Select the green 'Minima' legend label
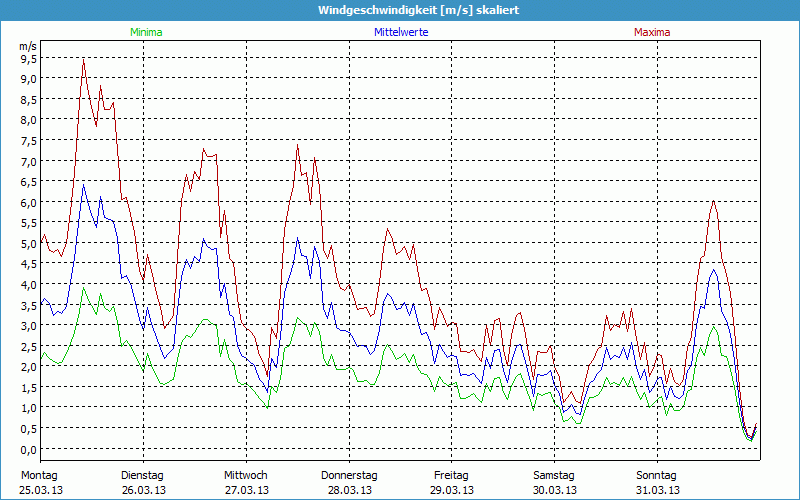Image resolution: width=800 pixels, height=500 pixels. [146, 32]
